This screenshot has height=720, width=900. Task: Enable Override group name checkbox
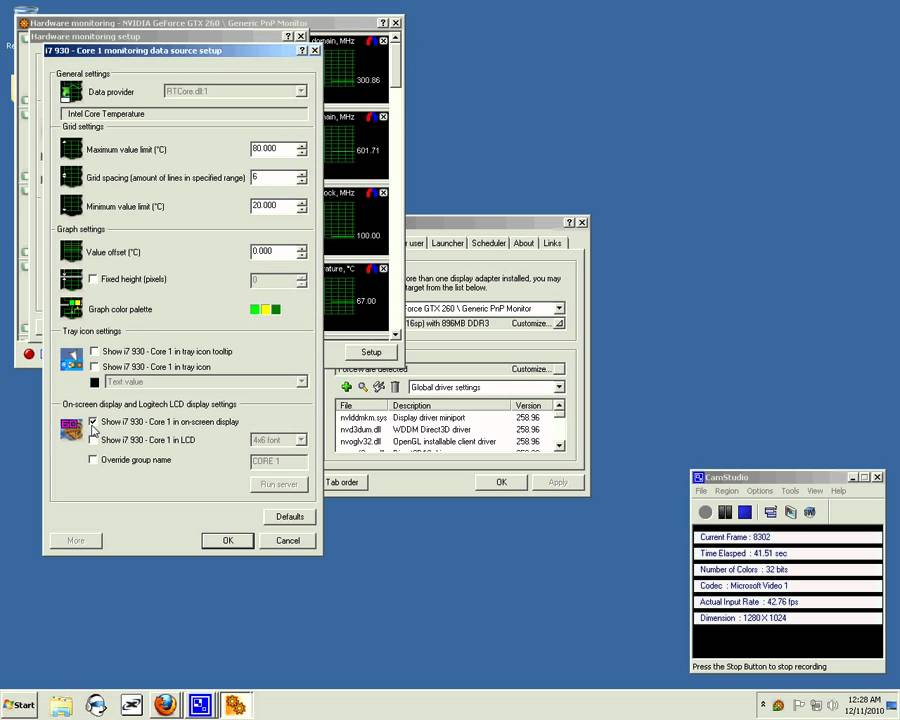click(x=93, y=459)
